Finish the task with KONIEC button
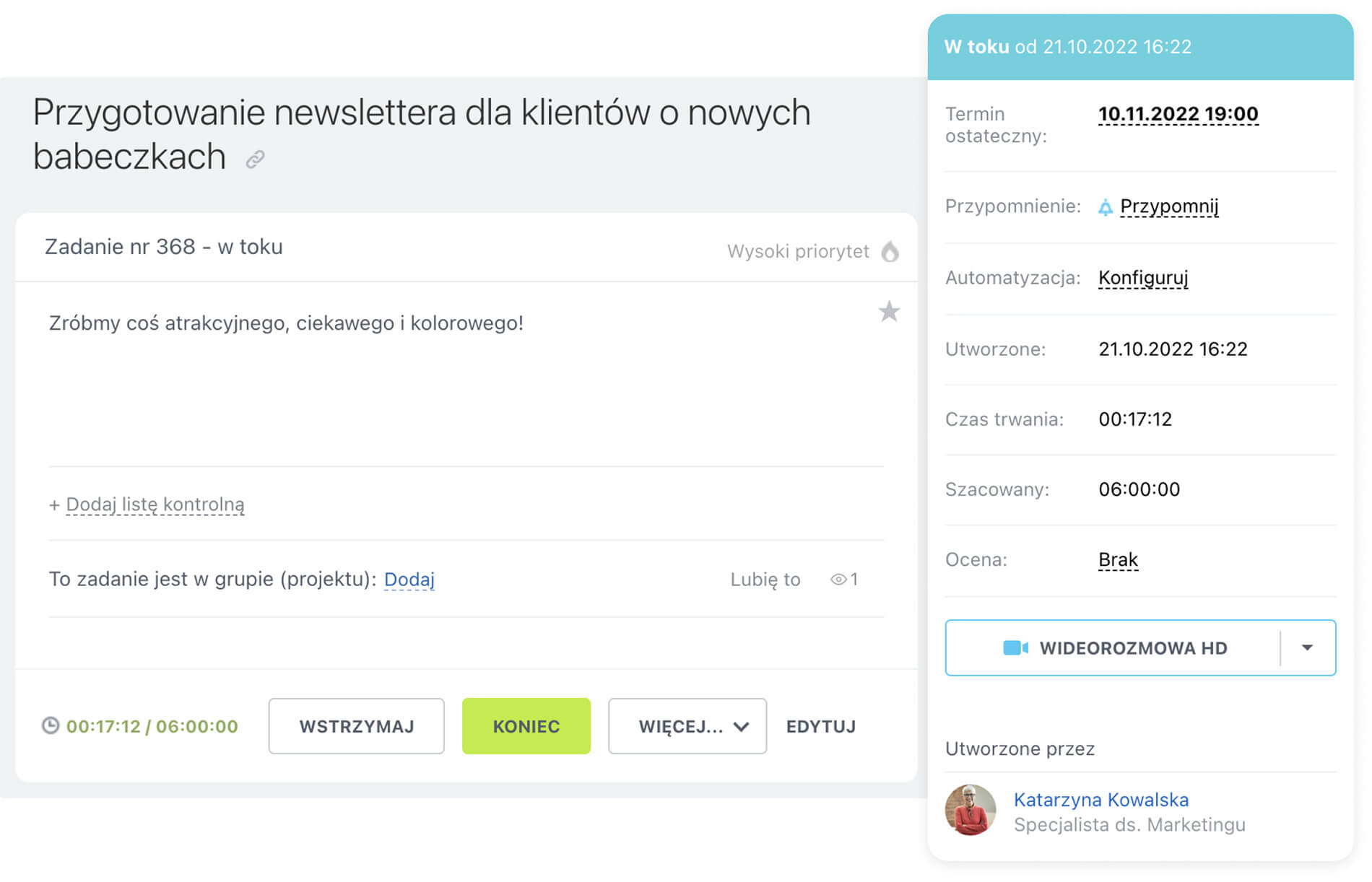Screen dimensions: 1372x882 tap(526, 726)
